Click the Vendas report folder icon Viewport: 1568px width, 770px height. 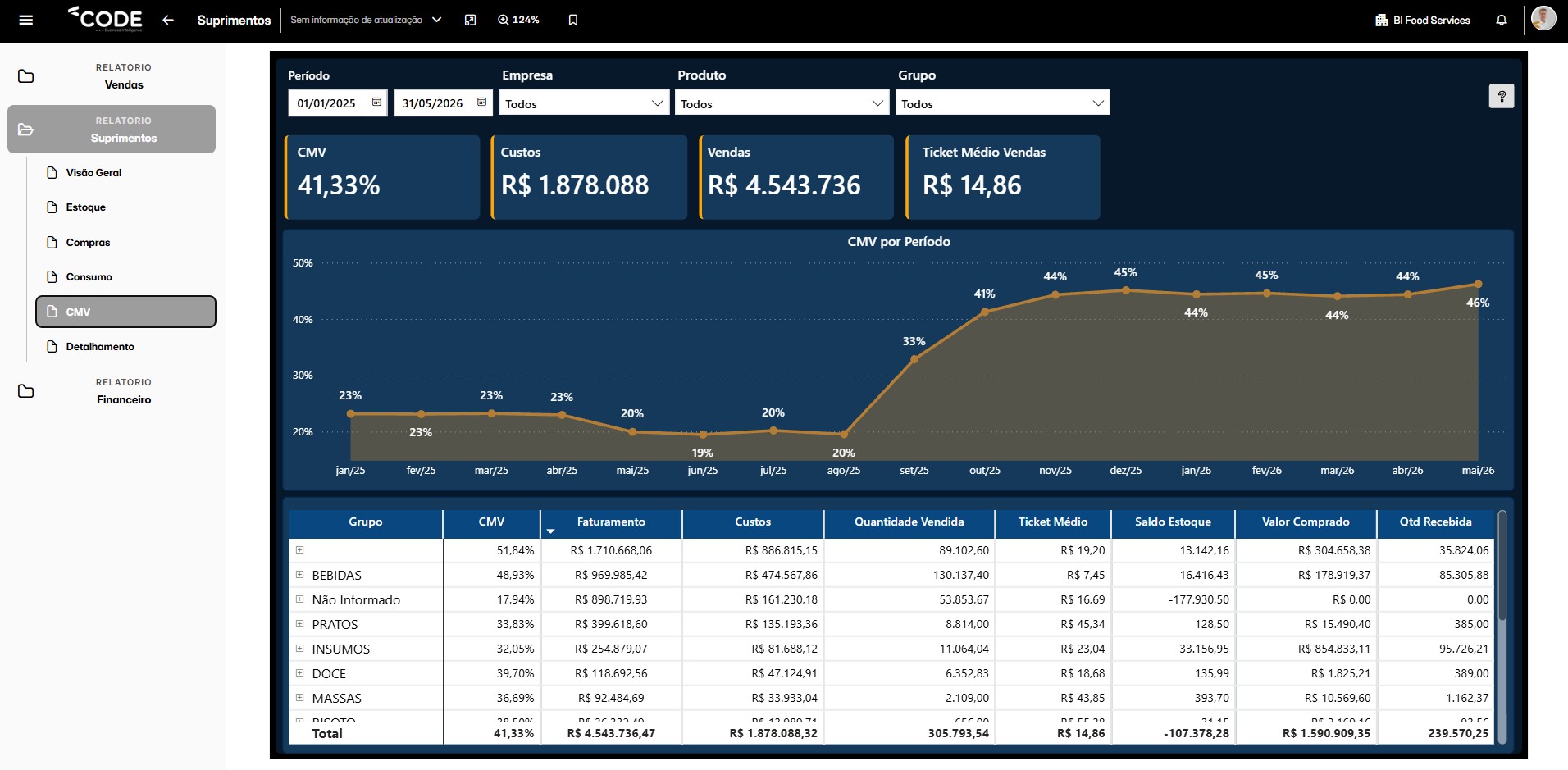[26, 76]
